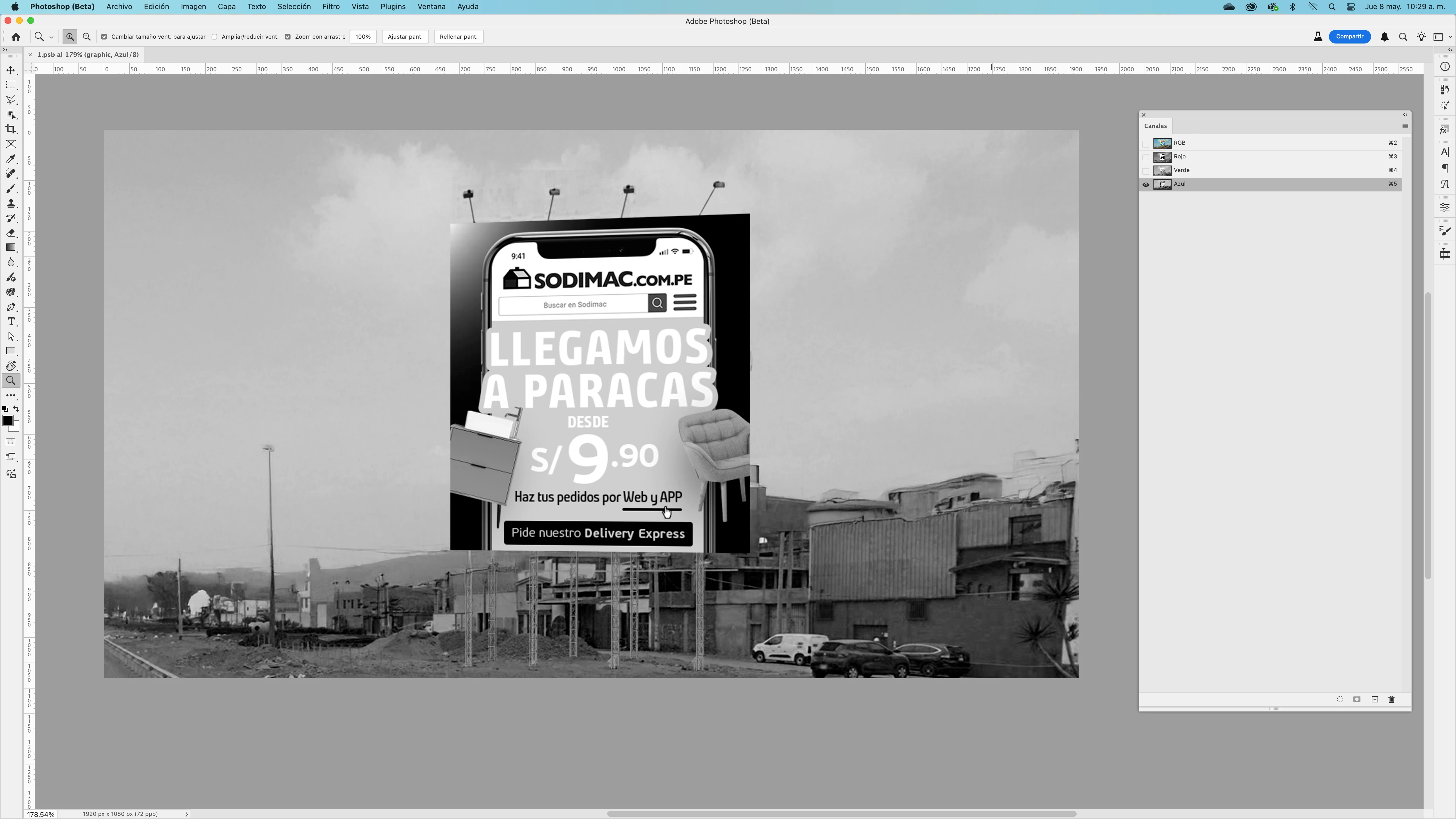This screenshot has width=1456, height=819.
Task: Select the Gradient tool
Action: (x=11, y=248)
